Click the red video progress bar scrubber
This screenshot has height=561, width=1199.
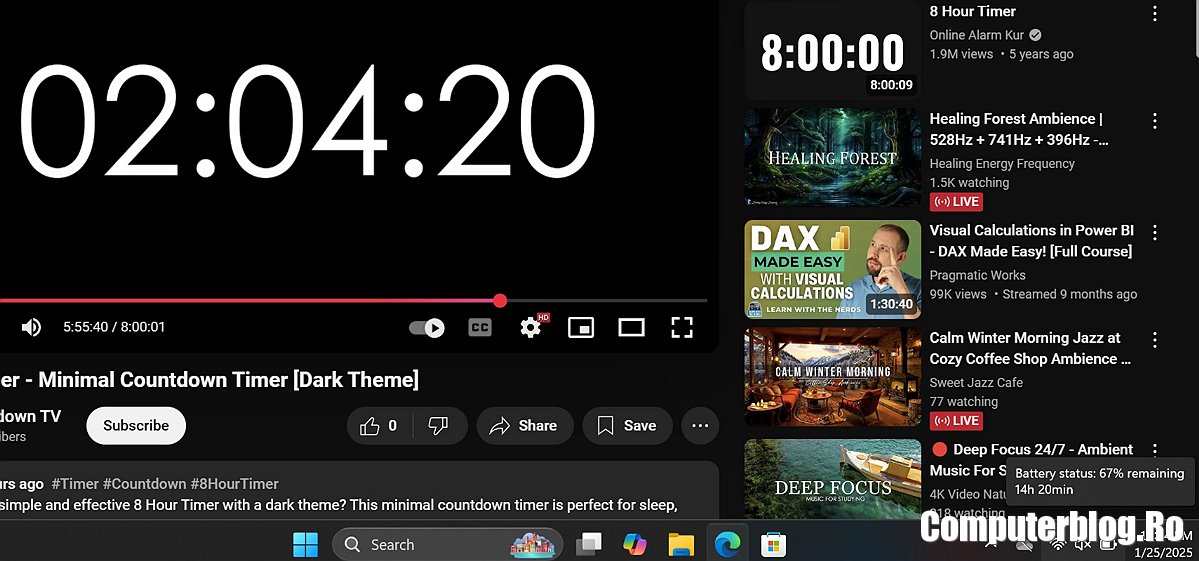pyautogui.click(x=500, y=300)
